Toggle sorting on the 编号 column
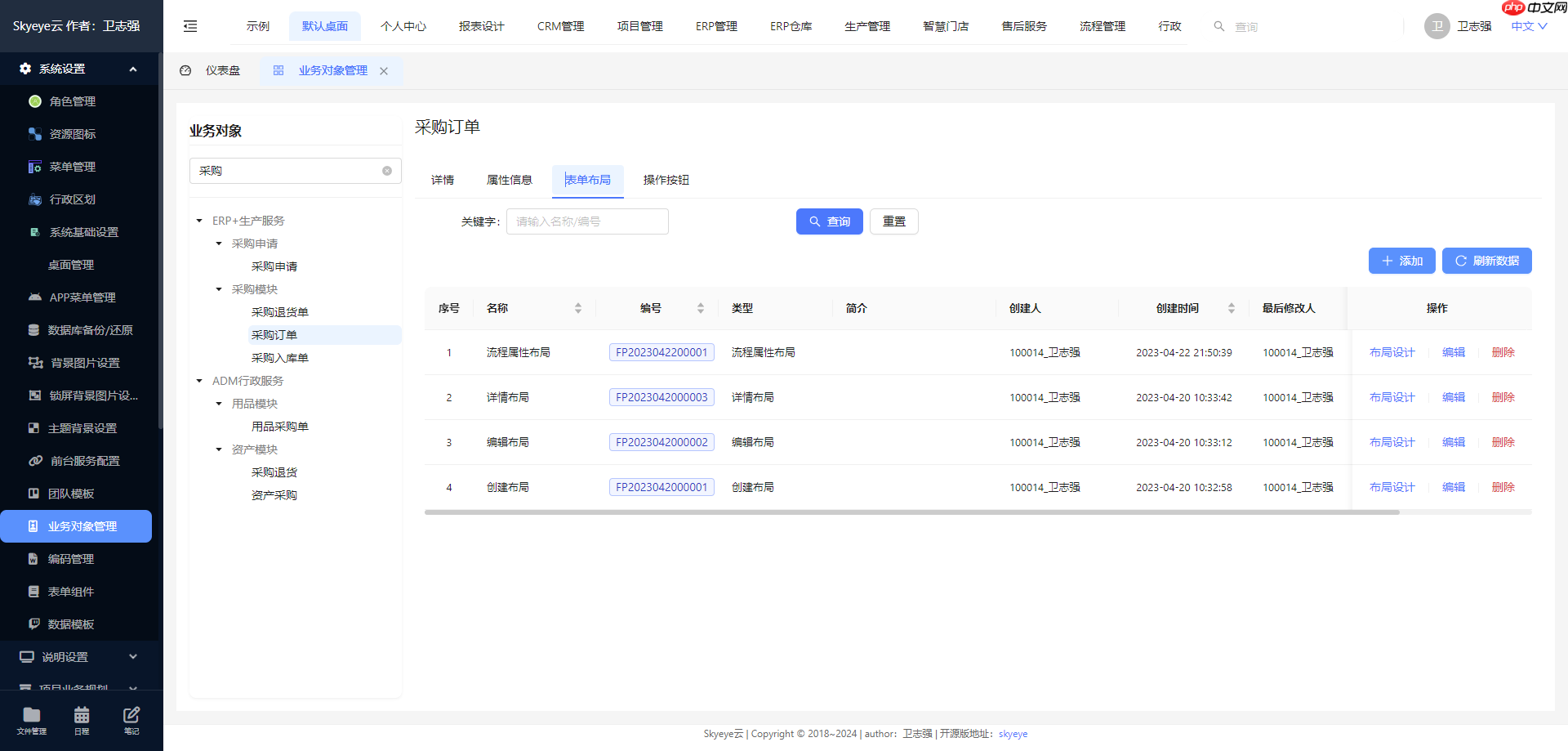 coord(700,308)
